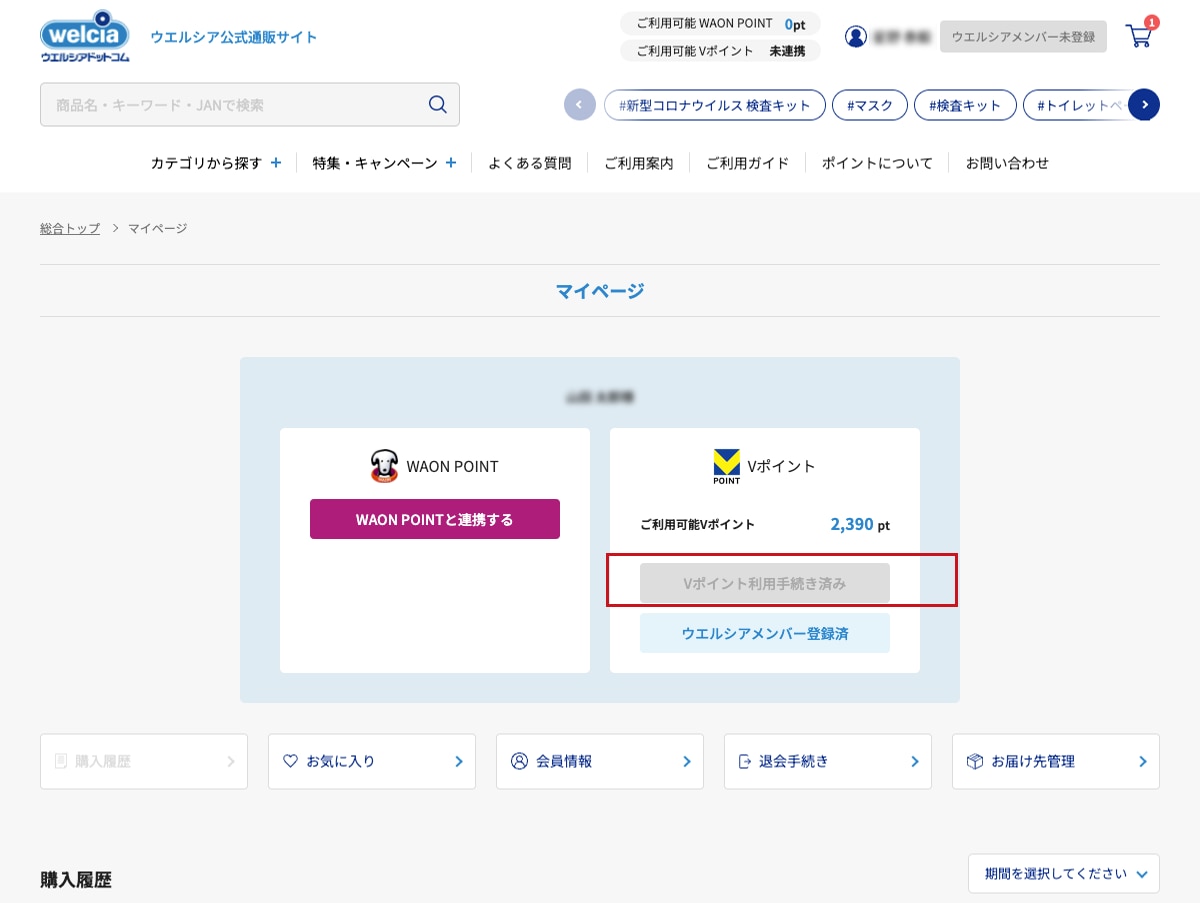The image size is (1200, 903).
Task: Click ウエルシアメンバー登録済 button
Action: 764,634
